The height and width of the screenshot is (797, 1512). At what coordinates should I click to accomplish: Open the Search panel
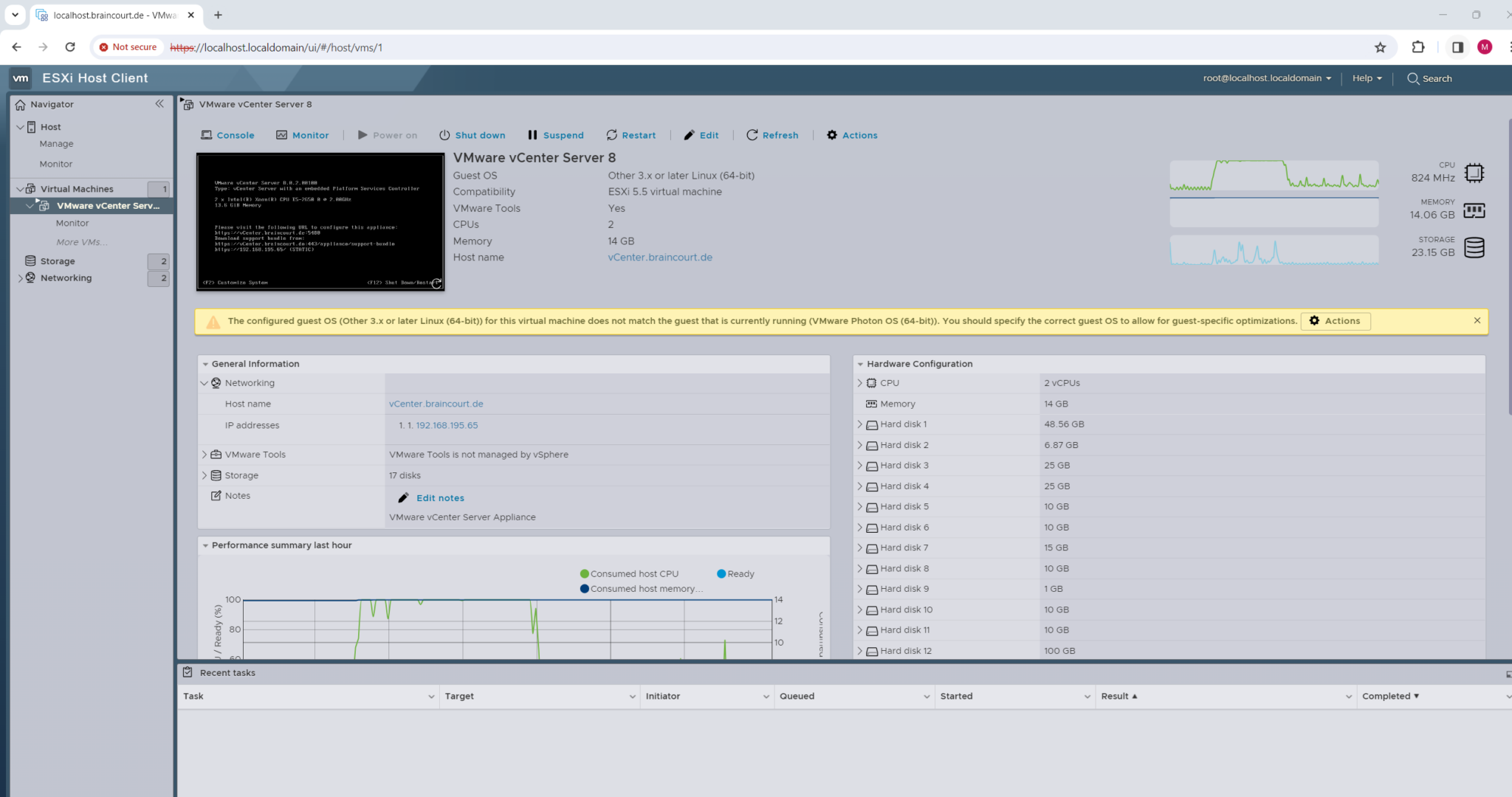coord(1429,78)
